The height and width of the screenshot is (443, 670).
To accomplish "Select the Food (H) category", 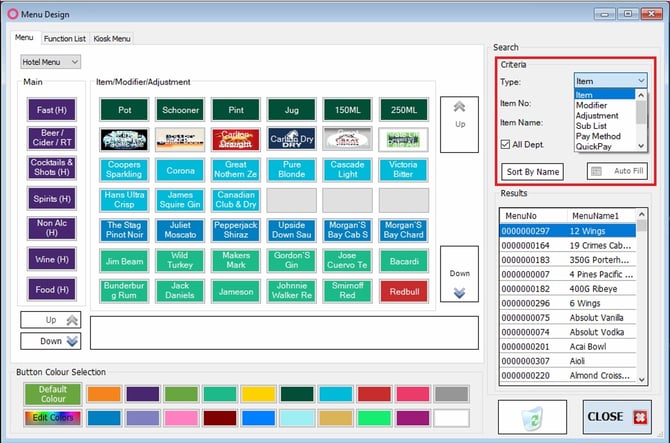I will [52, 290].
